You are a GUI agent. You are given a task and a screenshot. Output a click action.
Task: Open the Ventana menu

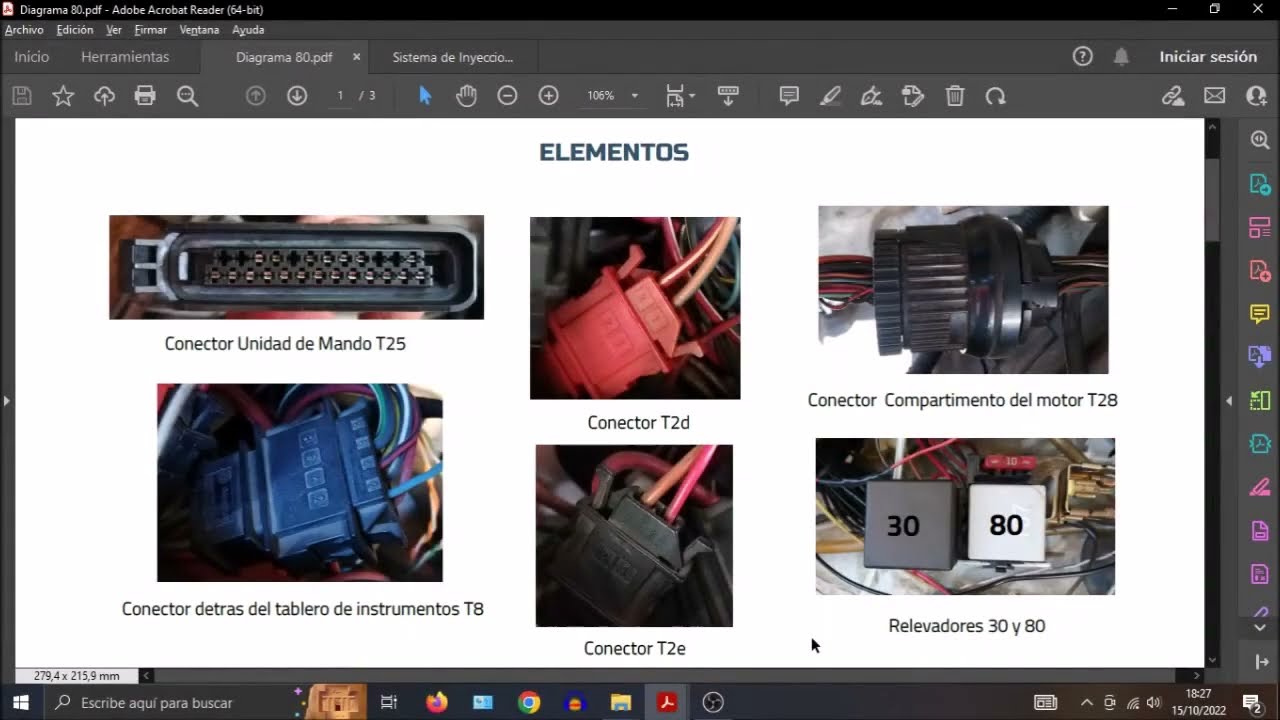pyautogui.click(x=200, y=30)
